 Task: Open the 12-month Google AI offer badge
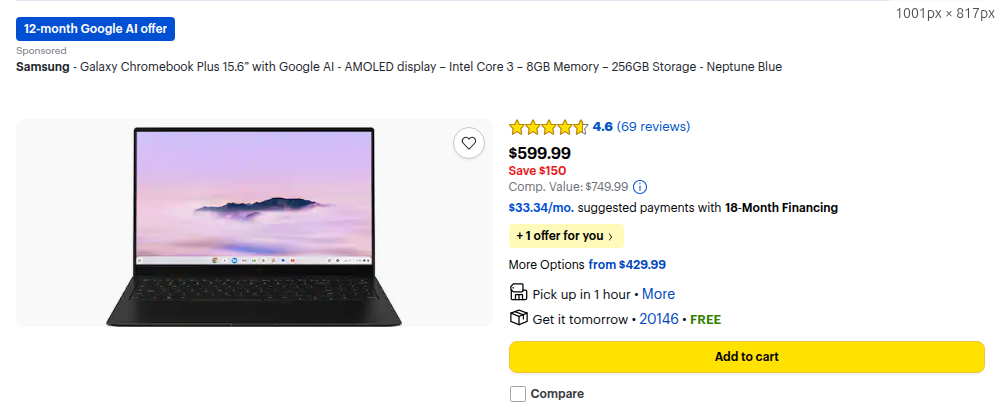95,29
